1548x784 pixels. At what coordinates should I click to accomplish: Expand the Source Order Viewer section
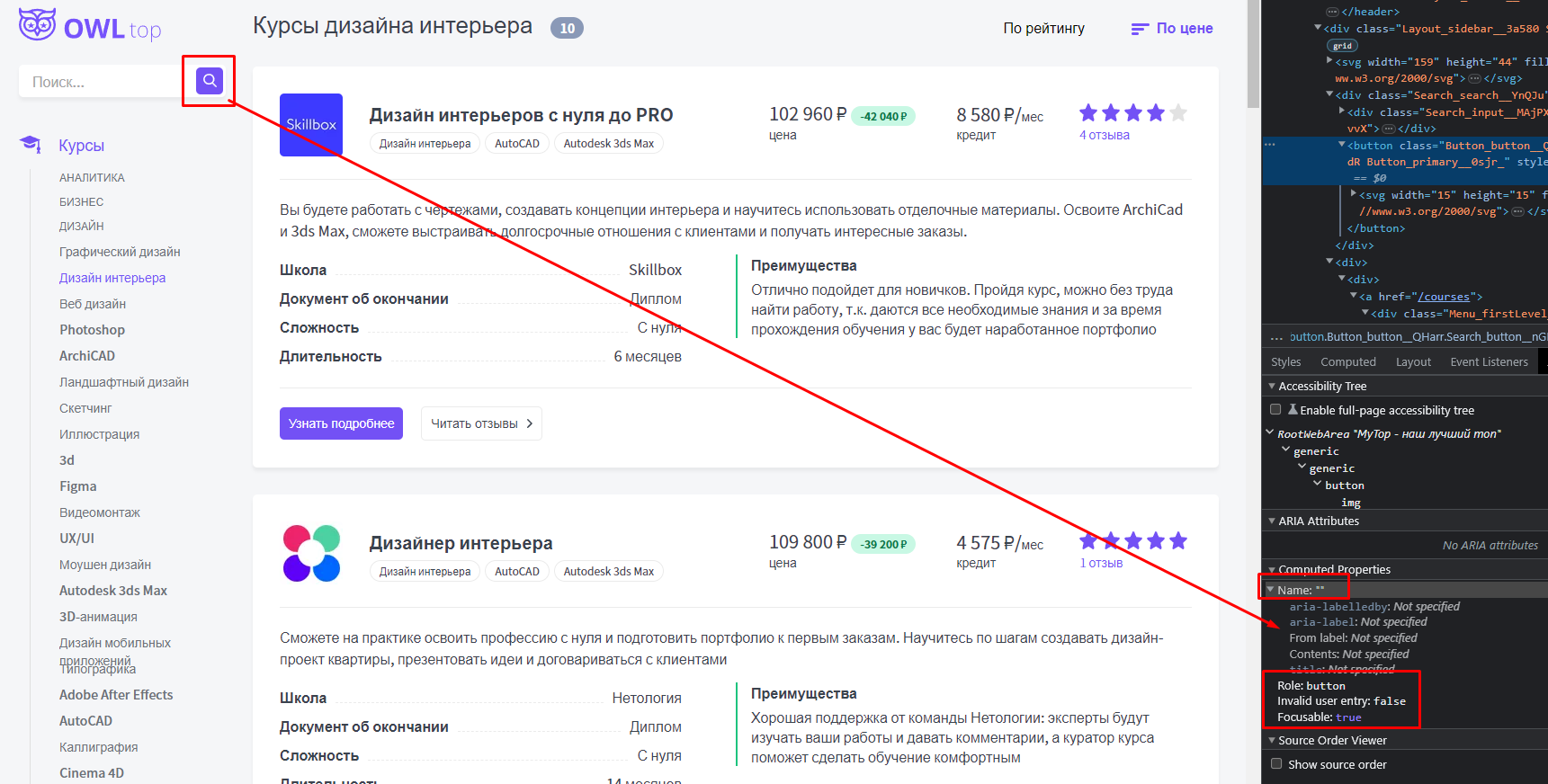(x=1272, y=741)
